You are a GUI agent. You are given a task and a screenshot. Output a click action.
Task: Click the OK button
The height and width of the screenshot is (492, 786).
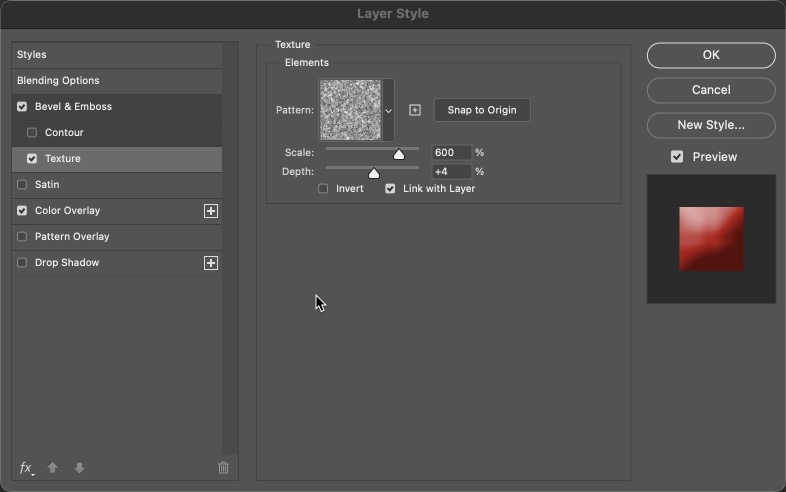point(711,55)
